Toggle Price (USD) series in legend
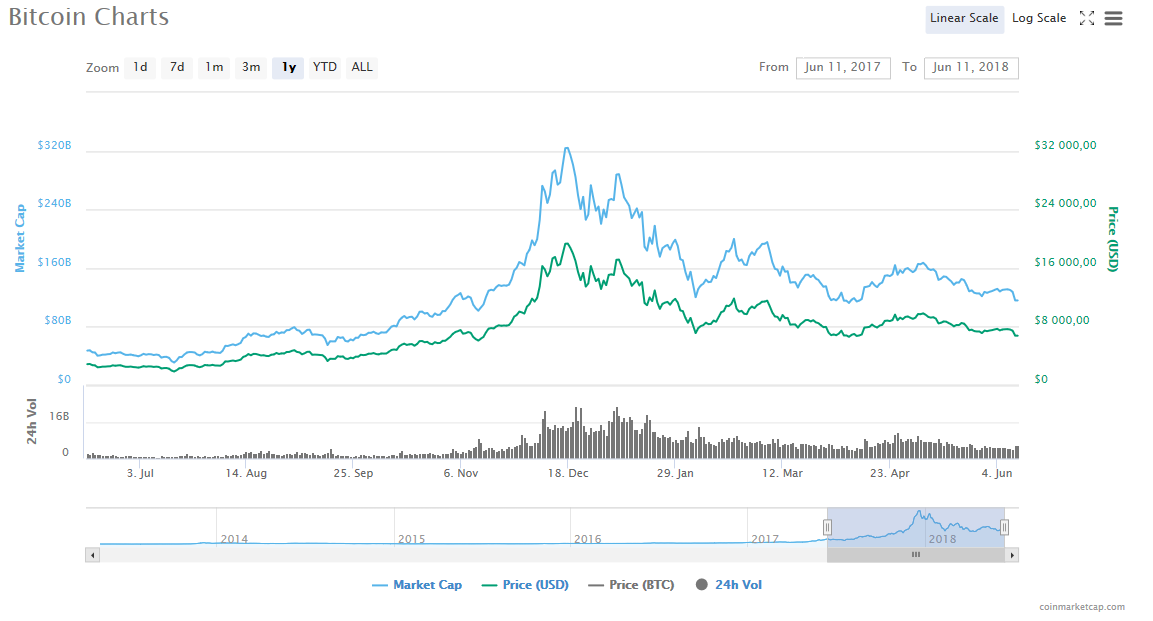The height and width of the screenshot is (621, 1153). pos(525,585)
